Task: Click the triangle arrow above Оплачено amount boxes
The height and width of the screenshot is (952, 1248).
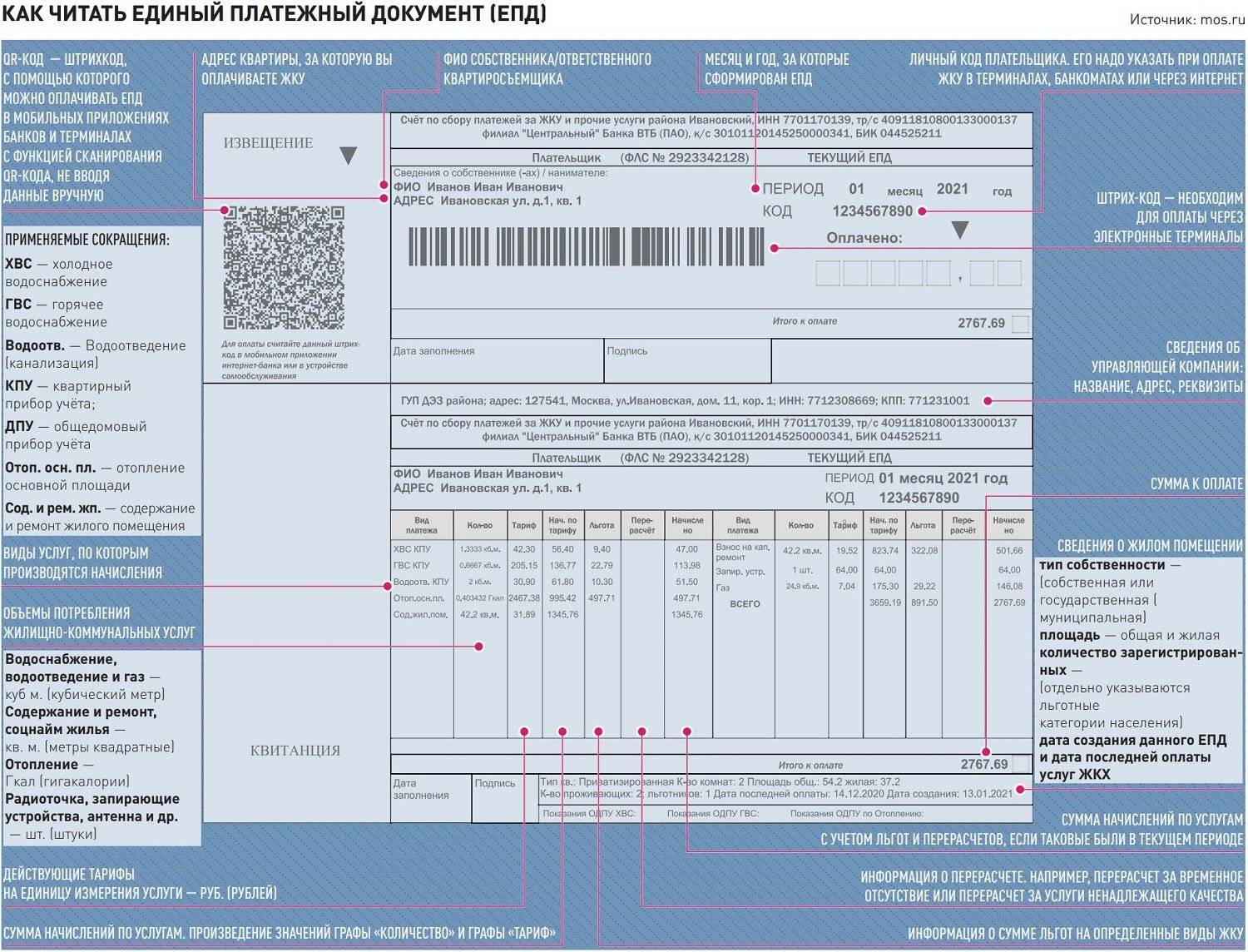Action: (x=960, y=230)
